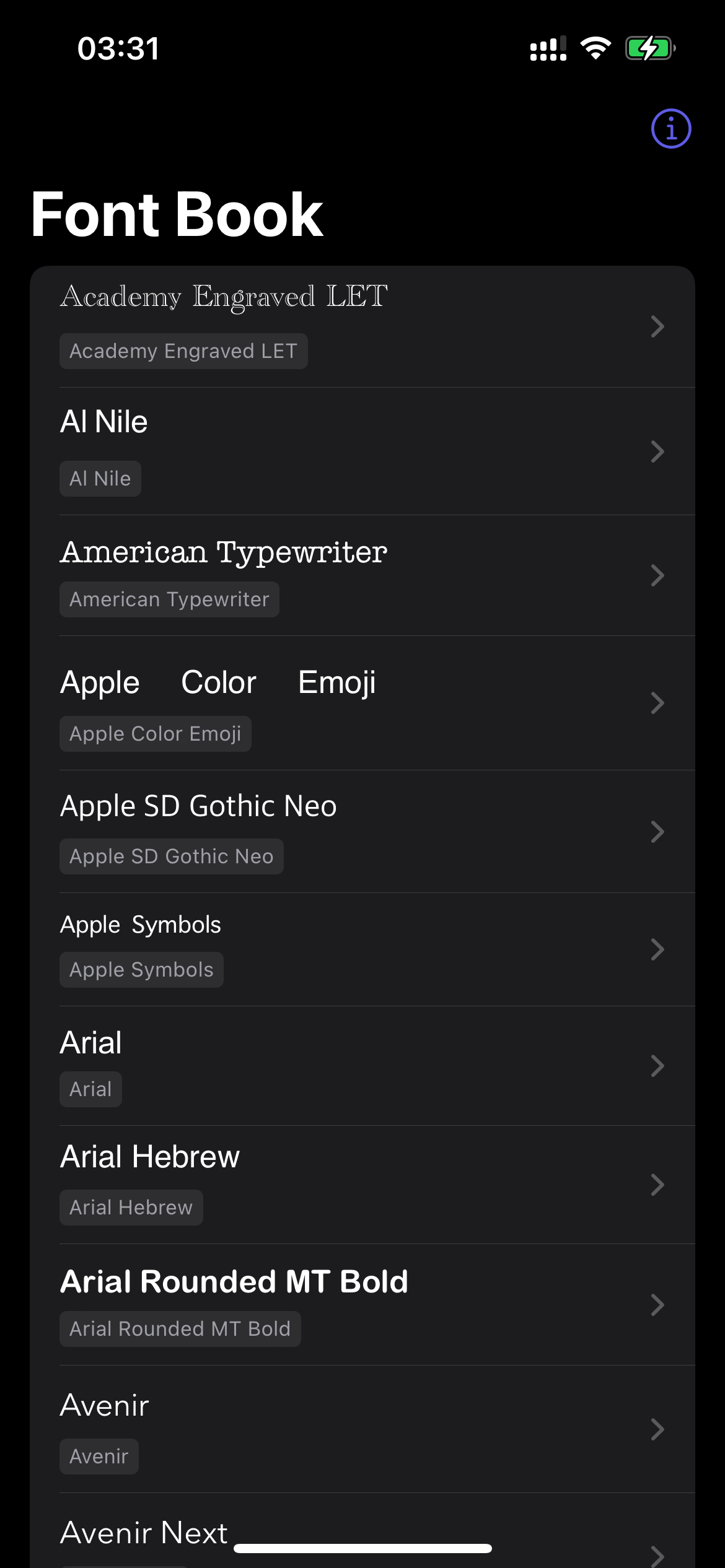Tap the Apple Color Emoji tag

[x=155, y=734]
